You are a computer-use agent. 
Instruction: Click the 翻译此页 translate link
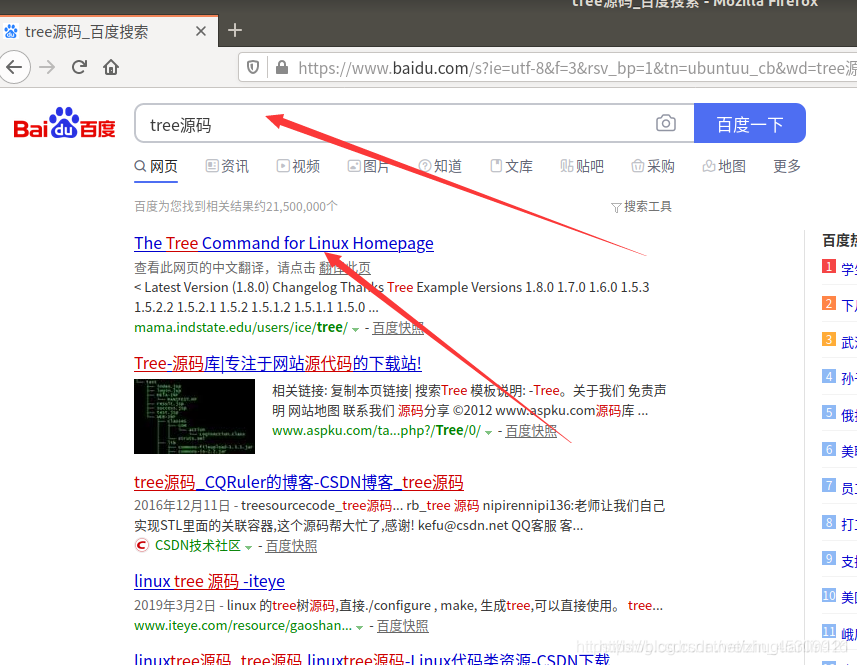click(345, 268)
